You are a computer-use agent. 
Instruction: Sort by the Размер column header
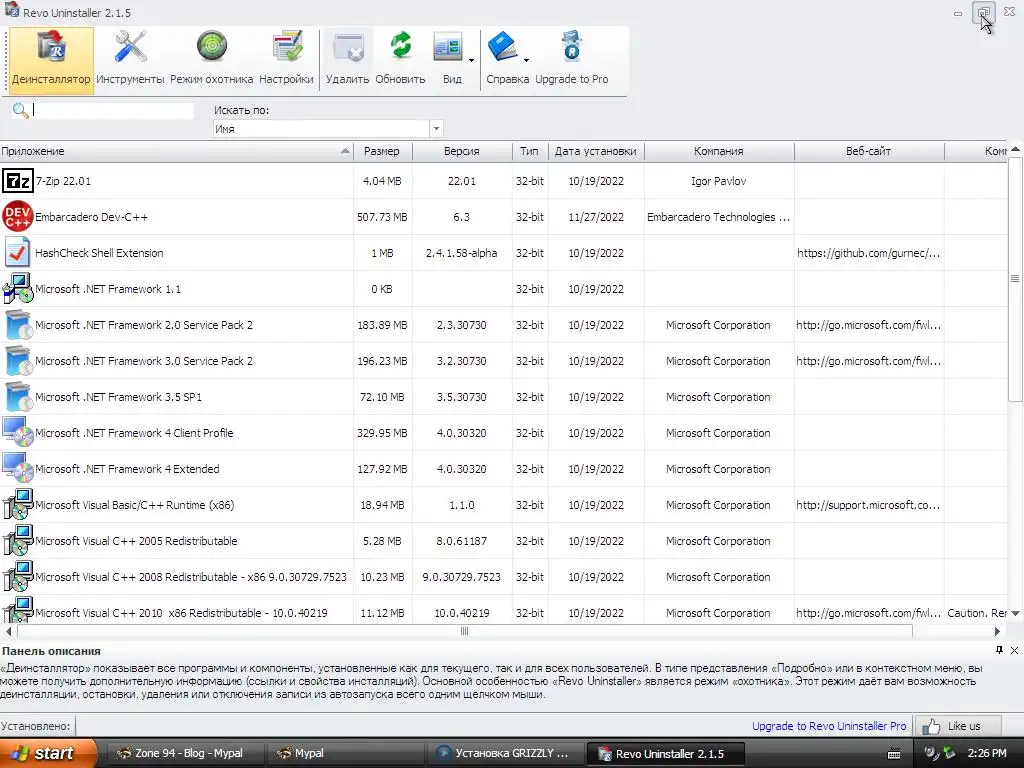[x=382, y=151]
